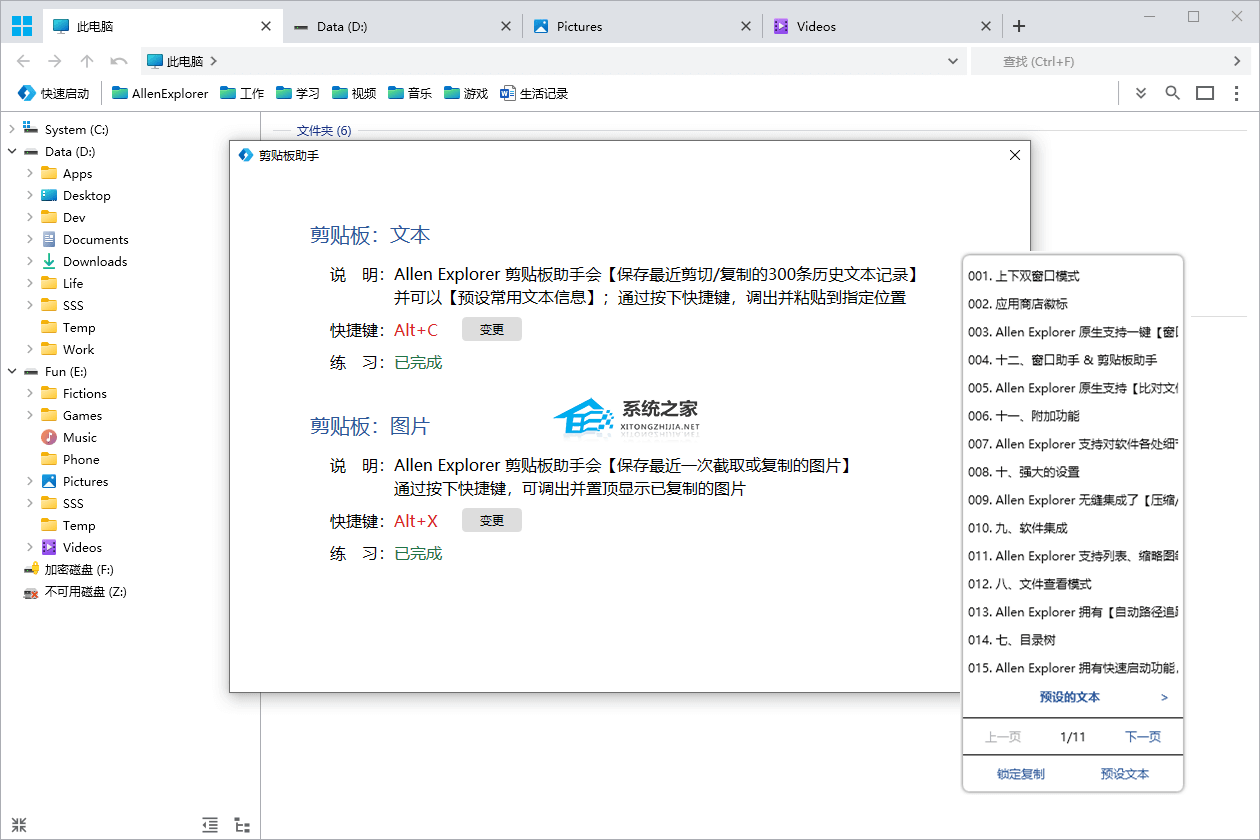The height and width of the screenshot is (840, 1260).
Task: Go back with the left arrow
Action: (x=24, y=61)
